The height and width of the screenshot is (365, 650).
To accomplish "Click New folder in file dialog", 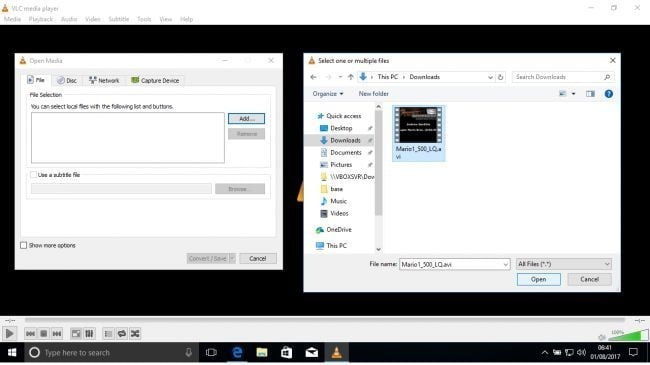I will click(374, 94).
